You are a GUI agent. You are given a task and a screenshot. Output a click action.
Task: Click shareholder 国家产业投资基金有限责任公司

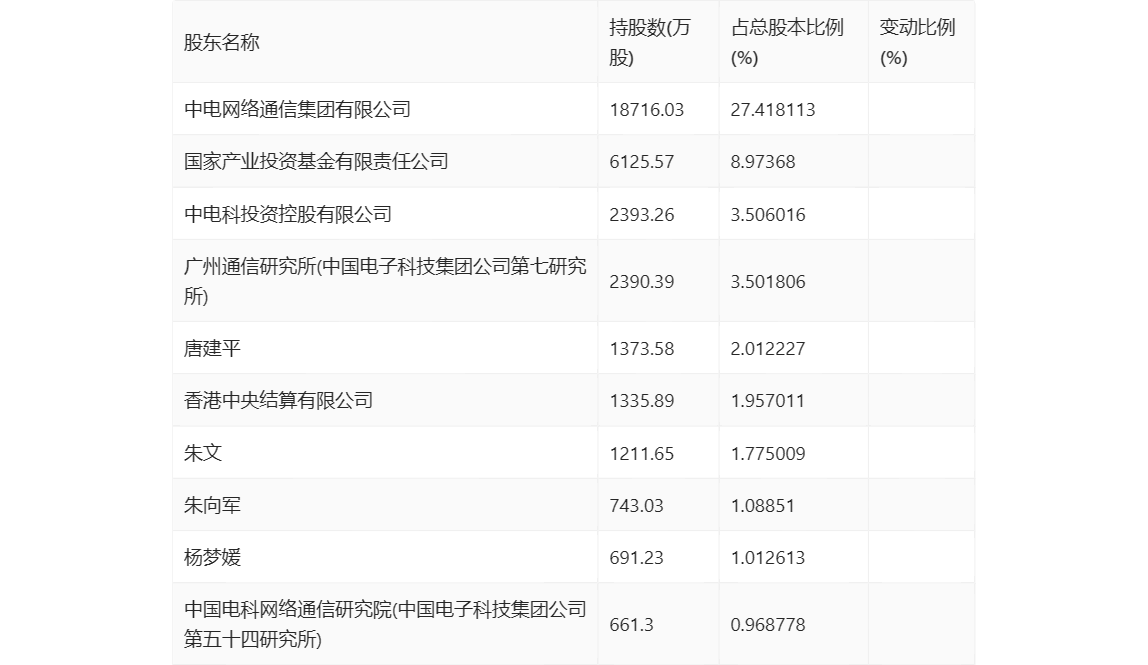coord(316,161)
